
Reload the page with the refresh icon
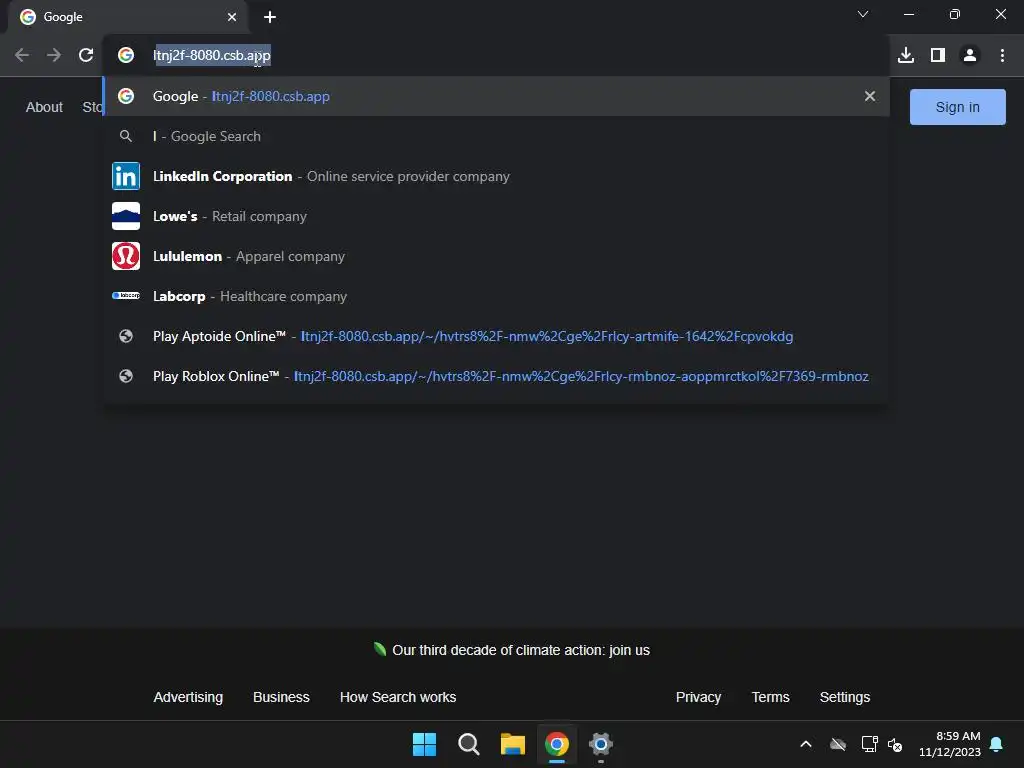click(x=86, y=56)
